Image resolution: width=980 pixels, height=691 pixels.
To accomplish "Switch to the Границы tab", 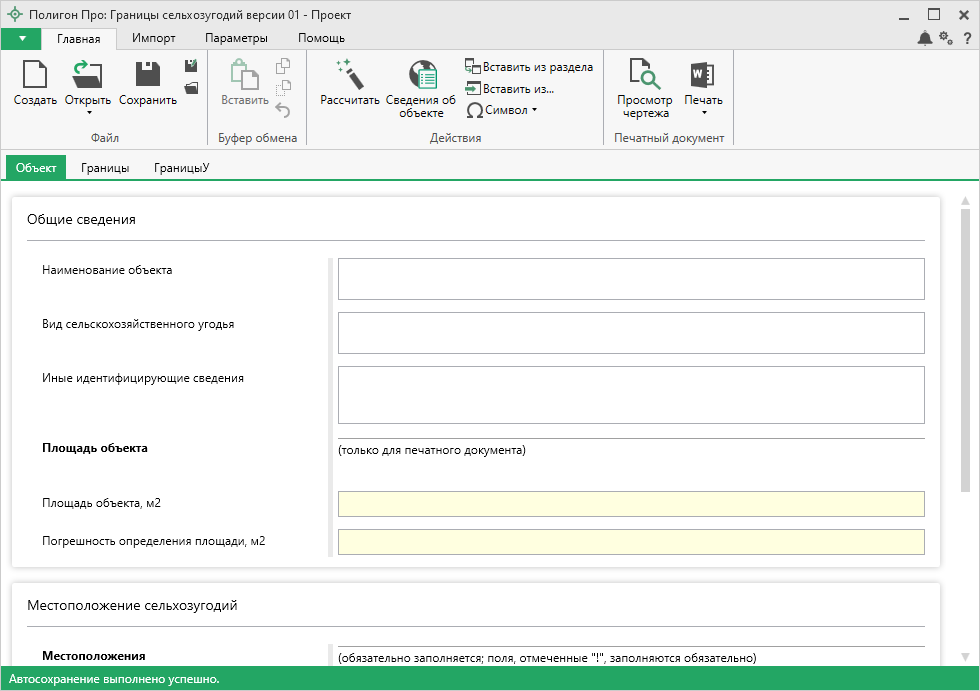I will click(105, 168).
